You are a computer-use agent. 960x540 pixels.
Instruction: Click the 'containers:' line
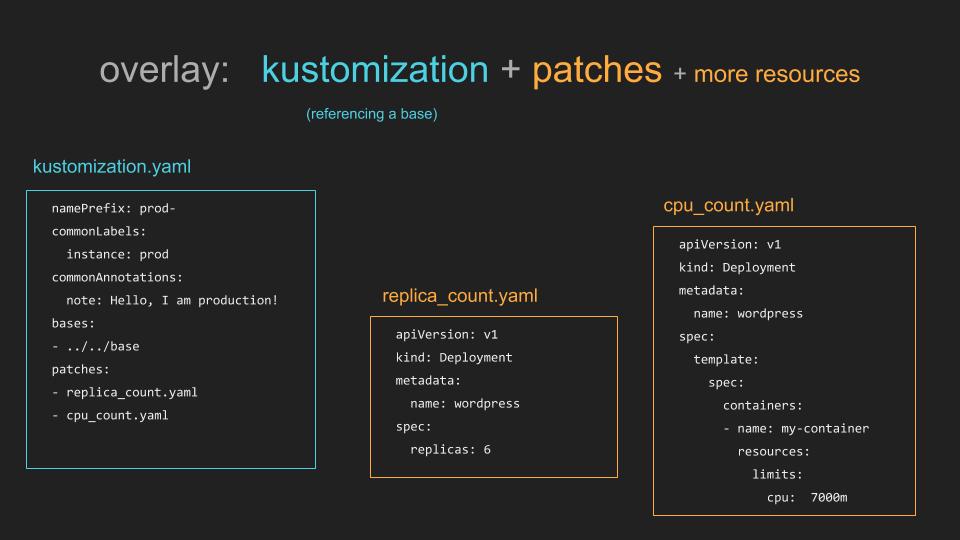click(762, 405)
